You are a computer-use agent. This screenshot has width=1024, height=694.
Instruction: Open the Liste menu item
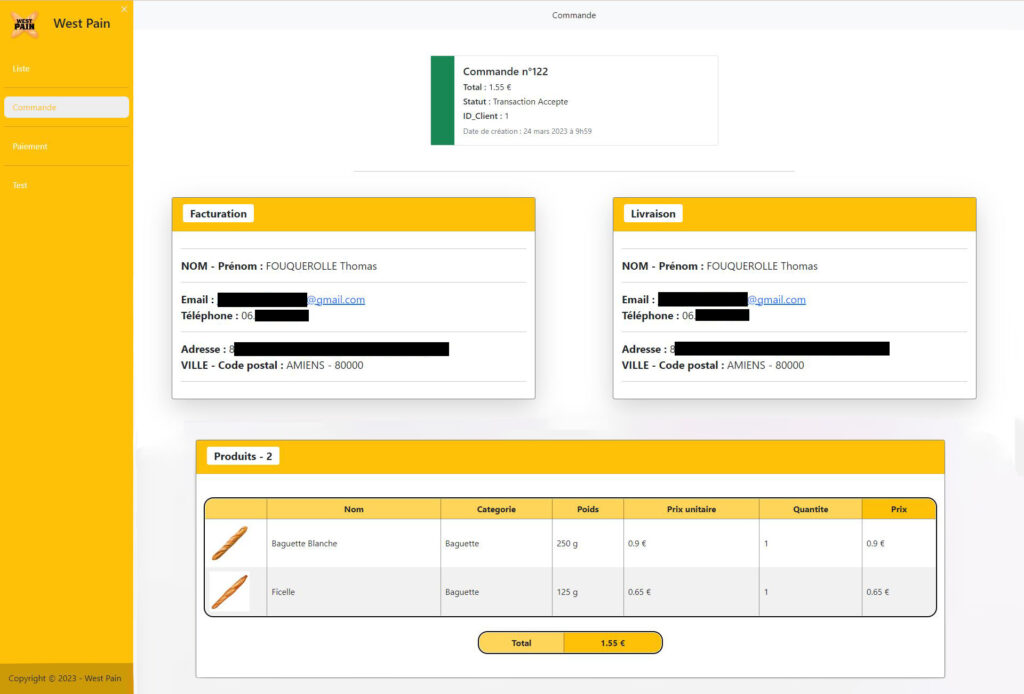point(21,69)
